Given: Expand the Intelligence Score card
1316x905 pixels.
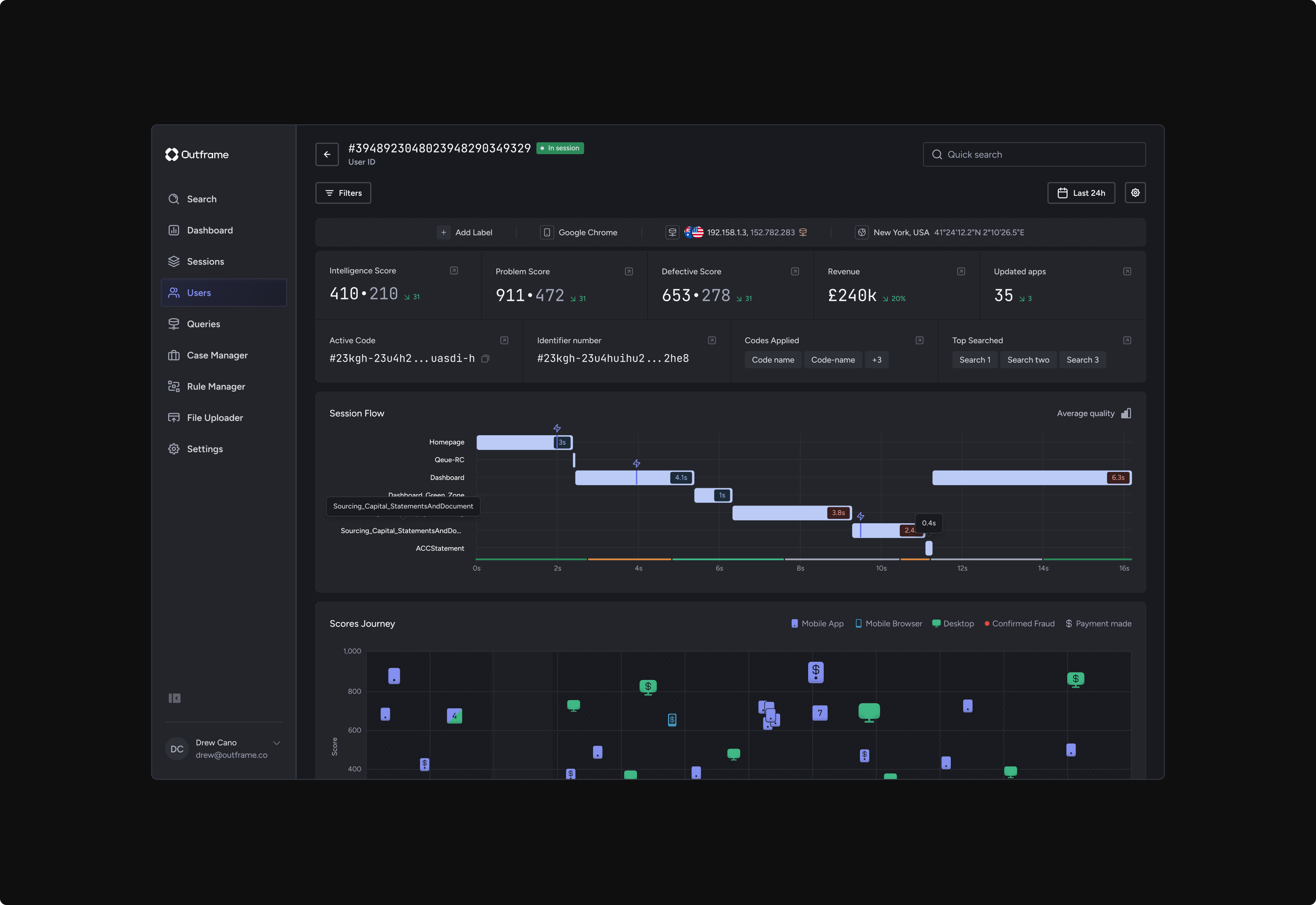Looking at the screenshot, I should point(454,271).
